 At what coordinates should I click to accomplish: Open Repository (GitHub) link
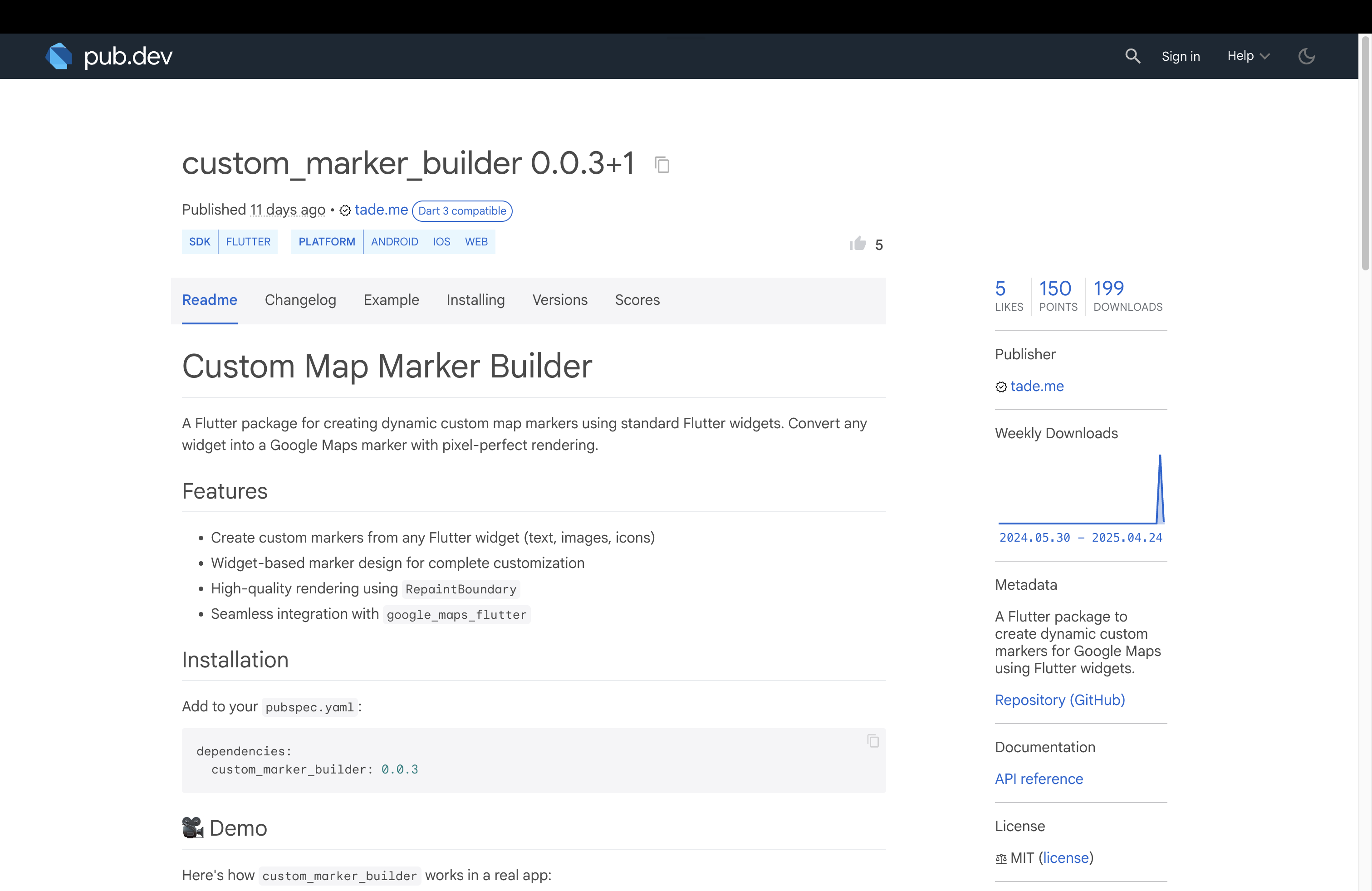[1059, 700]
